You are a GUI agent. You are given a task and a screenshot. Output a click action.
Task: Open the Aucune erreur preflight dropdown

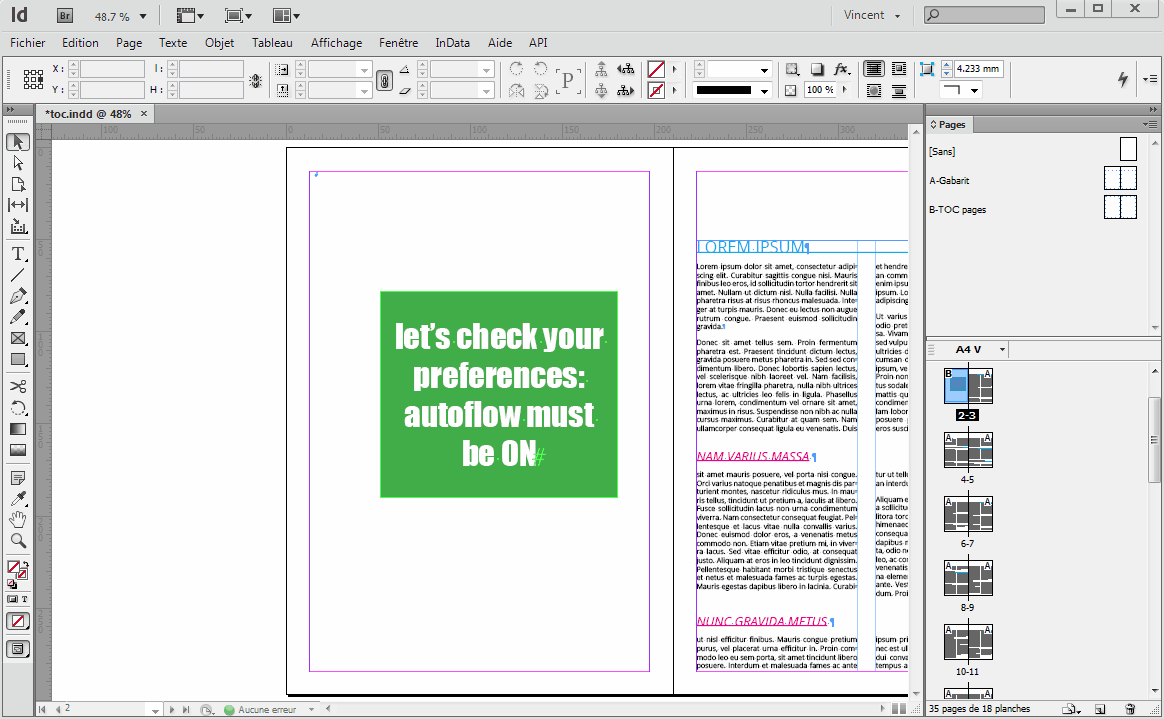[x=313, y=708]
